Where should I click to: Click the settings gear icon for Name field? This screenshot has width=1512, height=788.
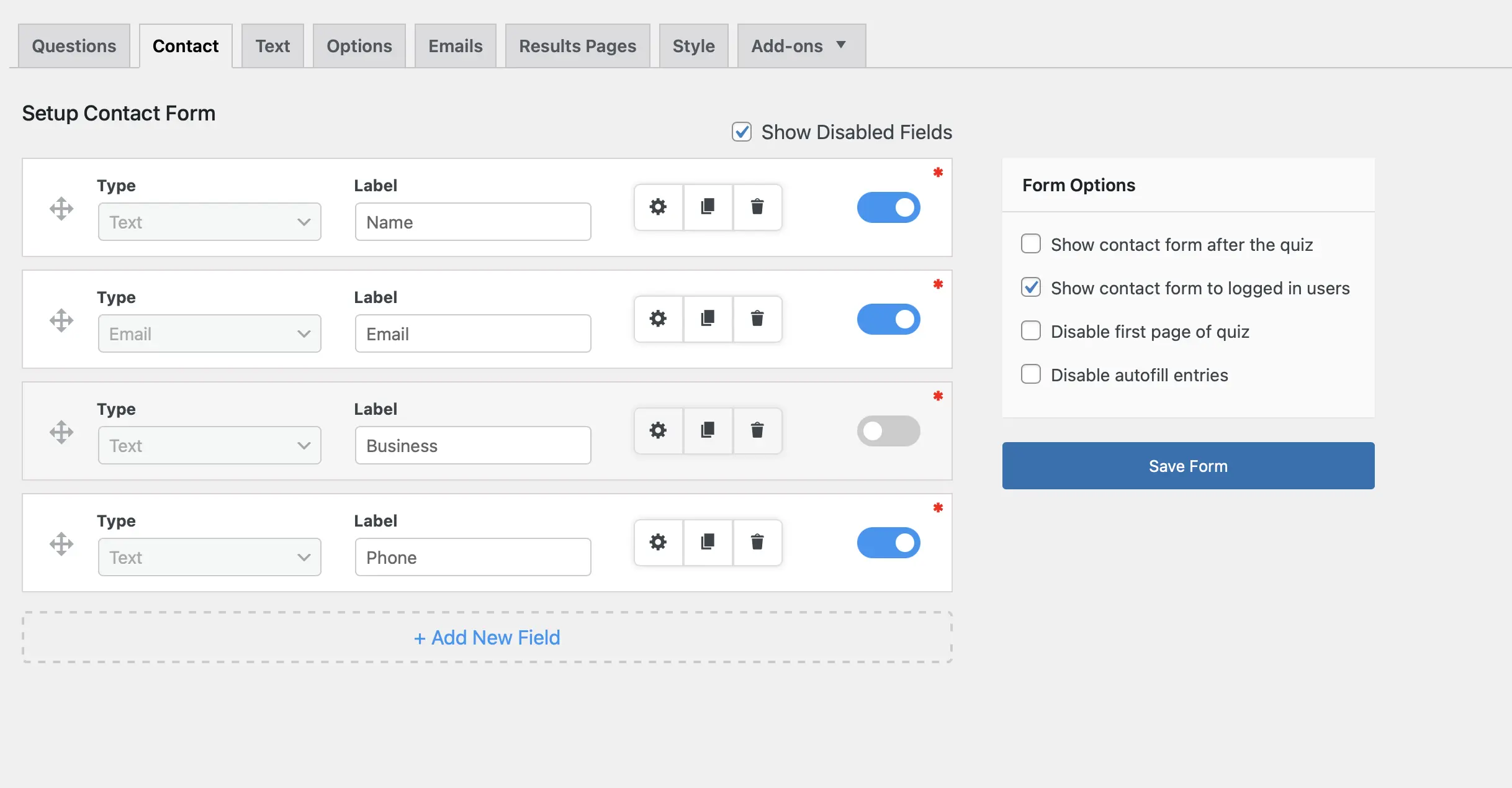(658, 208)
